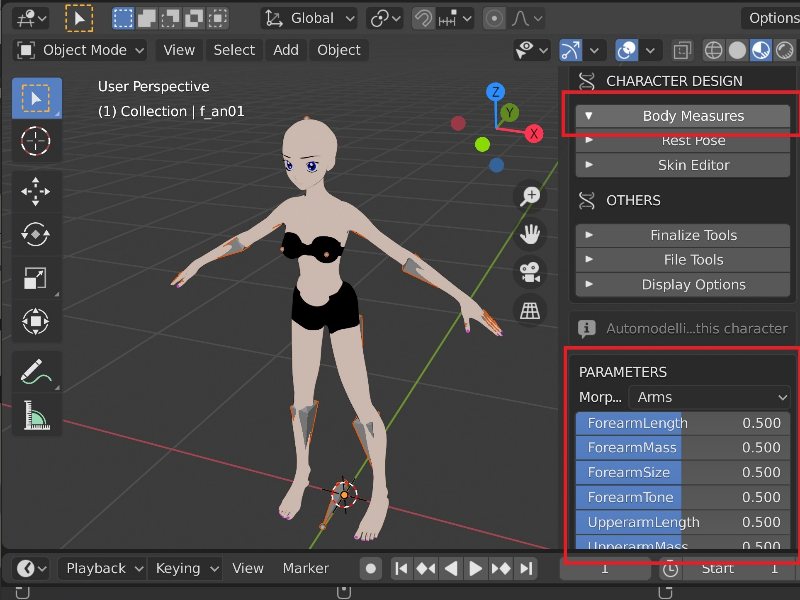Select the Cursor tool in toolbar
800x600 pixels.
(36, 142)
